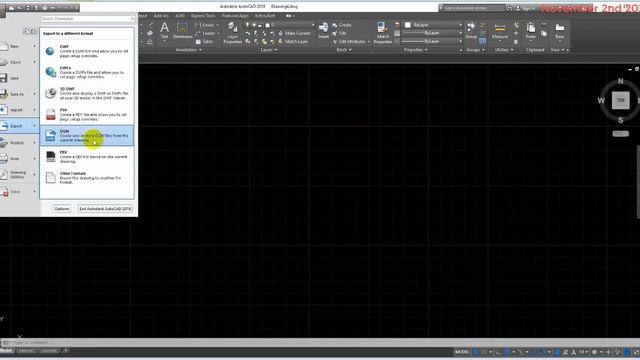This screenshot has width=640, height=360.
Task: Open the ByLayer color dropdown
Action: click(x=433, y=25)
